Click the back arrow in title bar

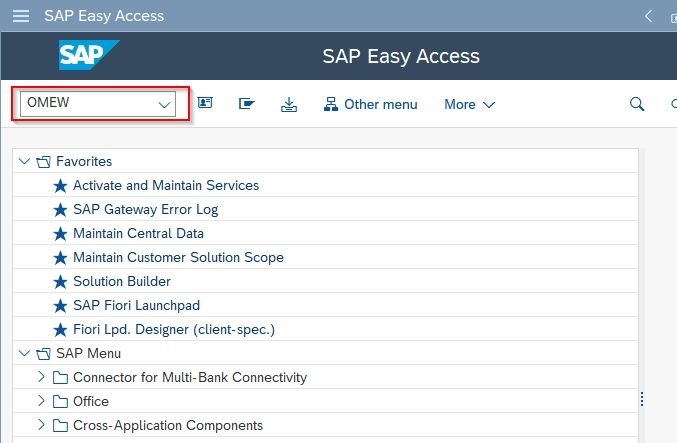(x=648, y=16)
